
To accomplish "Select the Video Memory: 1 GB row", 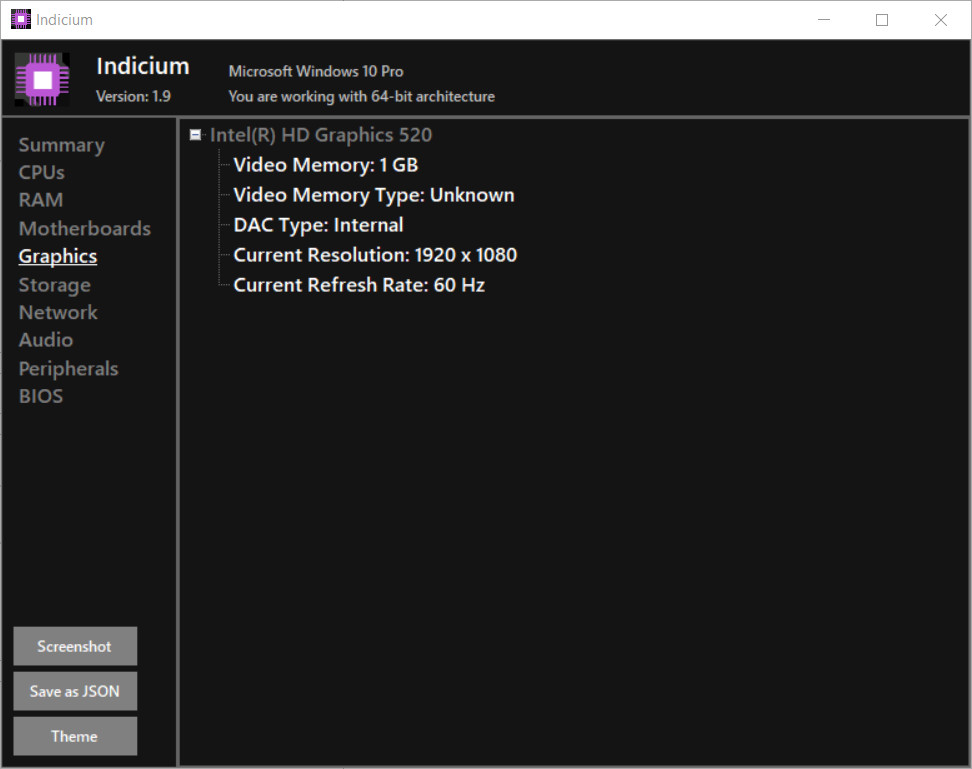I will pyautogui.click(x=325, y=165).
